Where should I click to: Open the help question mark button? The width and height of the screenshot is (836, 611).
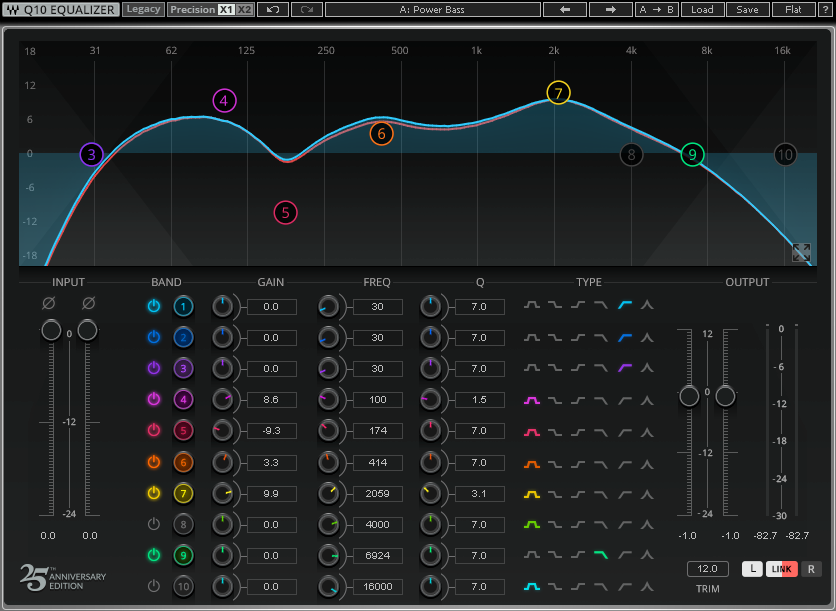825,10
